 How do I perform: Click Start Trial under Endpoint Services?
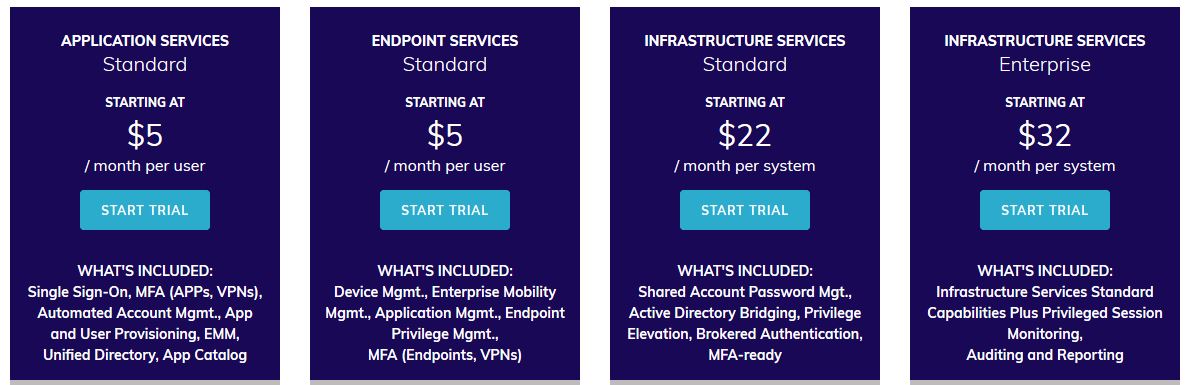445,210
